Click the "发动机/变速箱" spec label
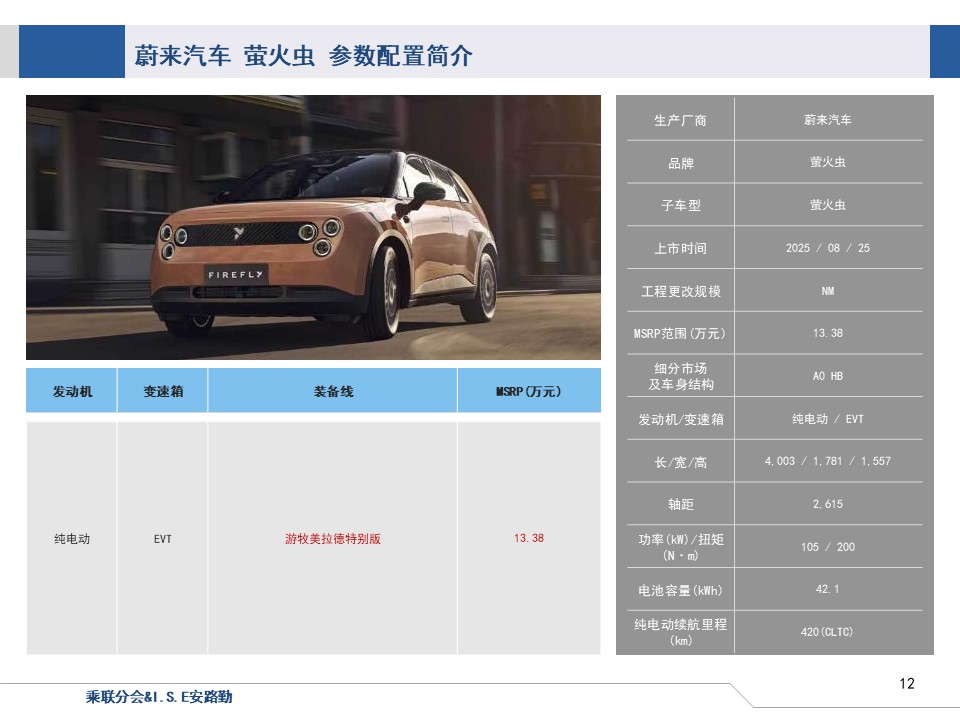 [681, 419]
